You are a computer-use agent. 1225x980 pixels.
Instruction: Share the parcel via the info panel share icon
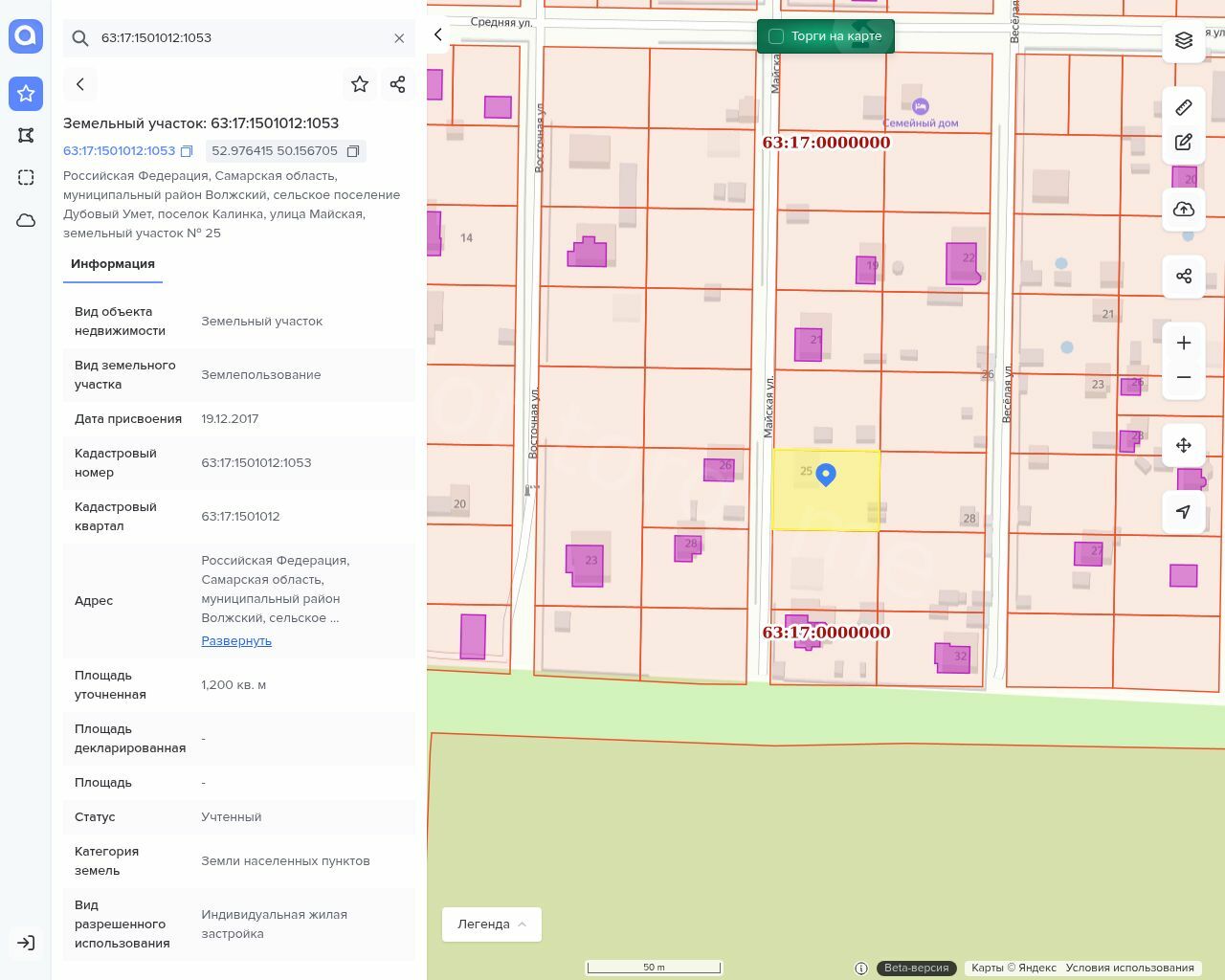(398, 84)
